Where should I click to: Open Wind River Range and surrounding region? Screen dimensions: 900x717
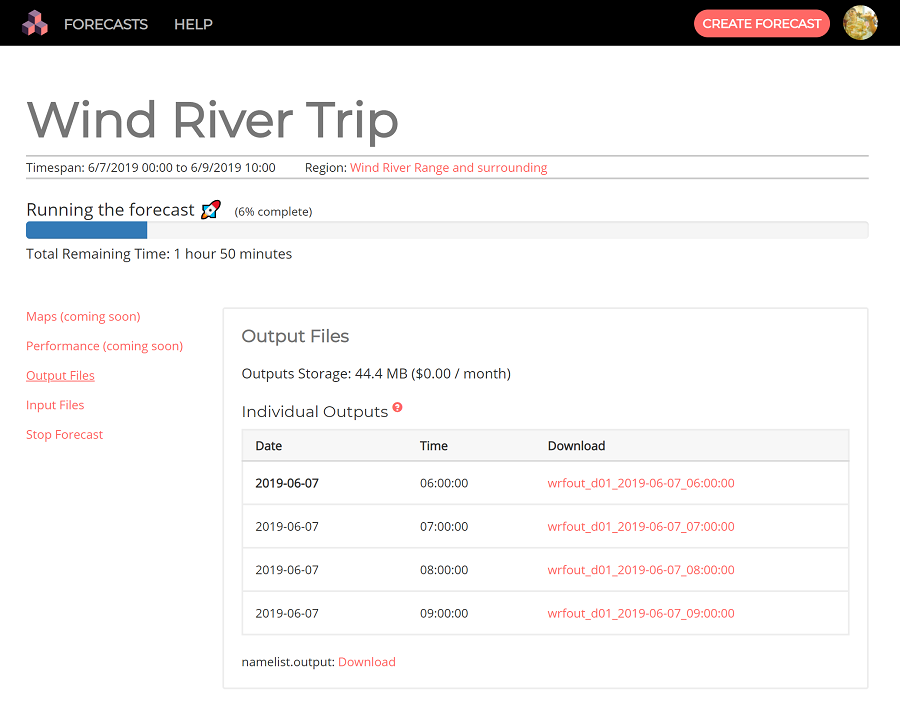click(448, 168)
